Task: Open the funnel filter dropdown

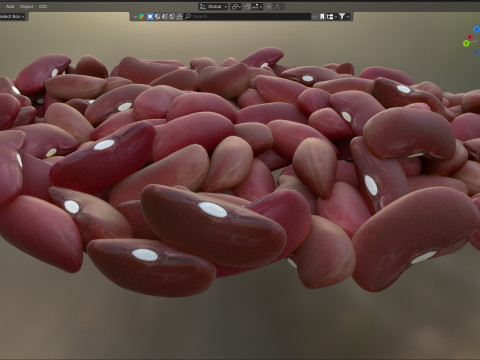Action: point(344,16)
